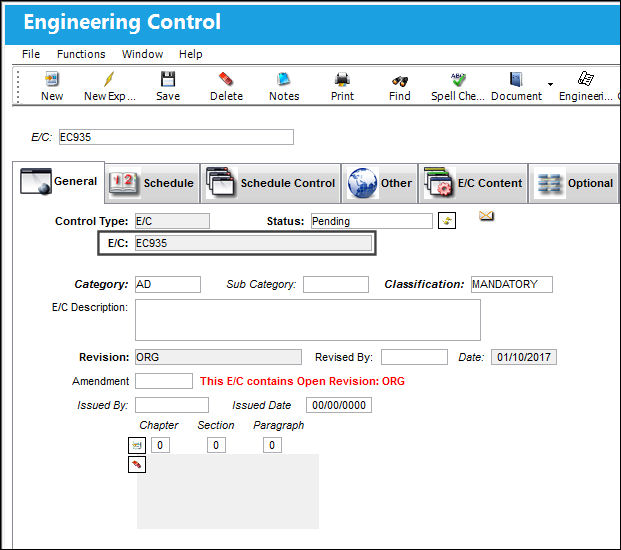This screenshot has height=550, width=621.
Task: Click the envelope mail icon
Action: [486, 216]
